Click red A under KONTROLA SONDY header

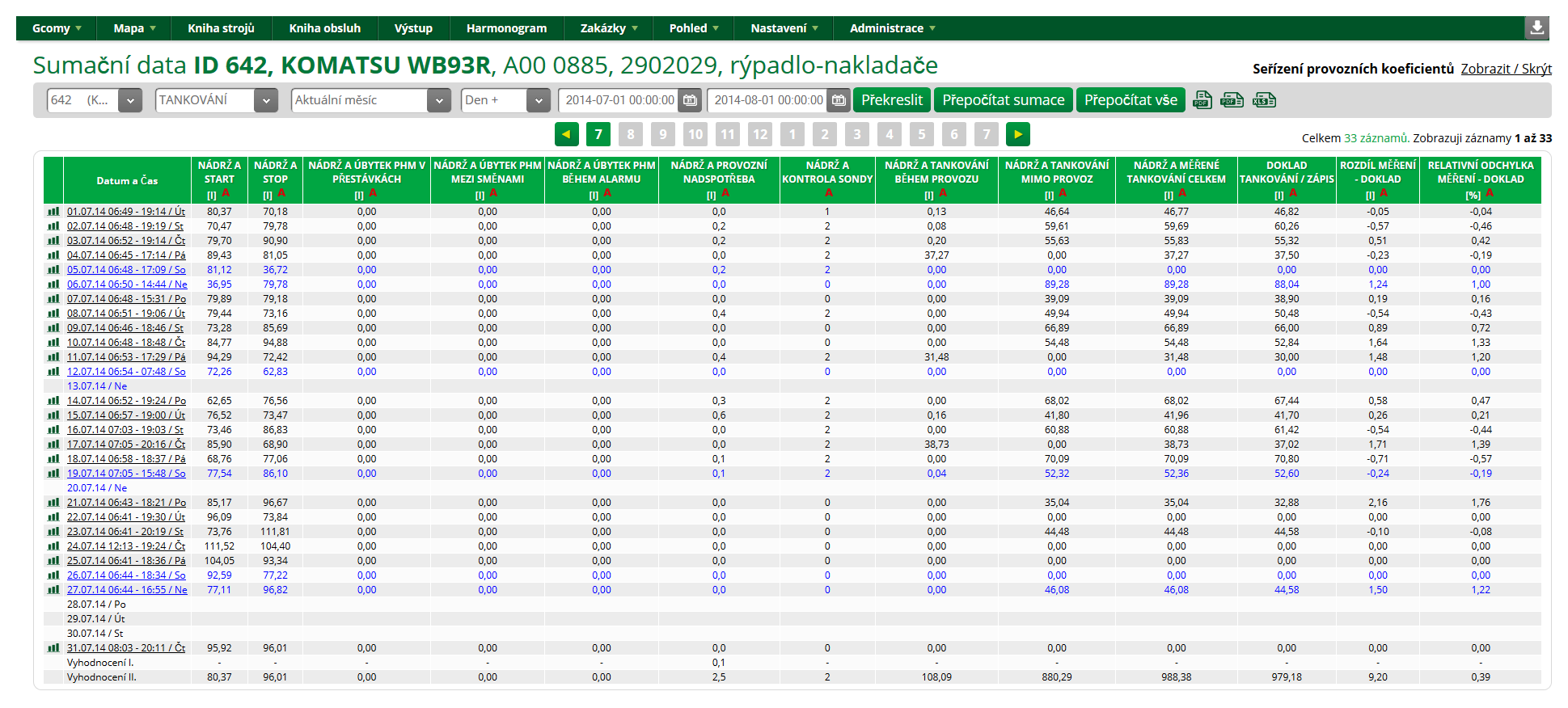(x=828, y=194)
